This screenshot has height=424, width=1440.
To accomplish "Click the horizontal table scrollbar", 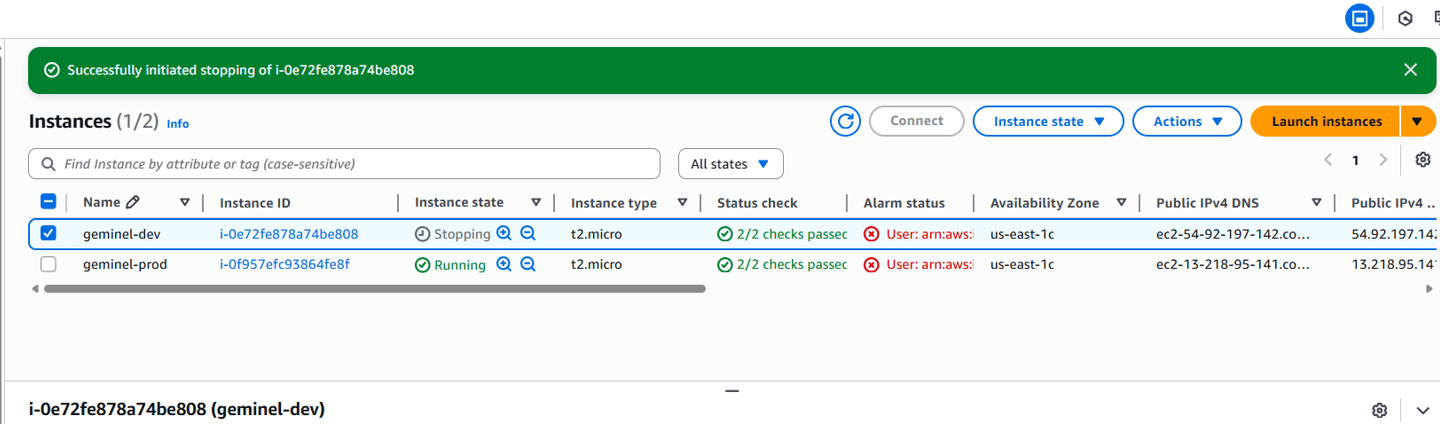I will [375, 288].
